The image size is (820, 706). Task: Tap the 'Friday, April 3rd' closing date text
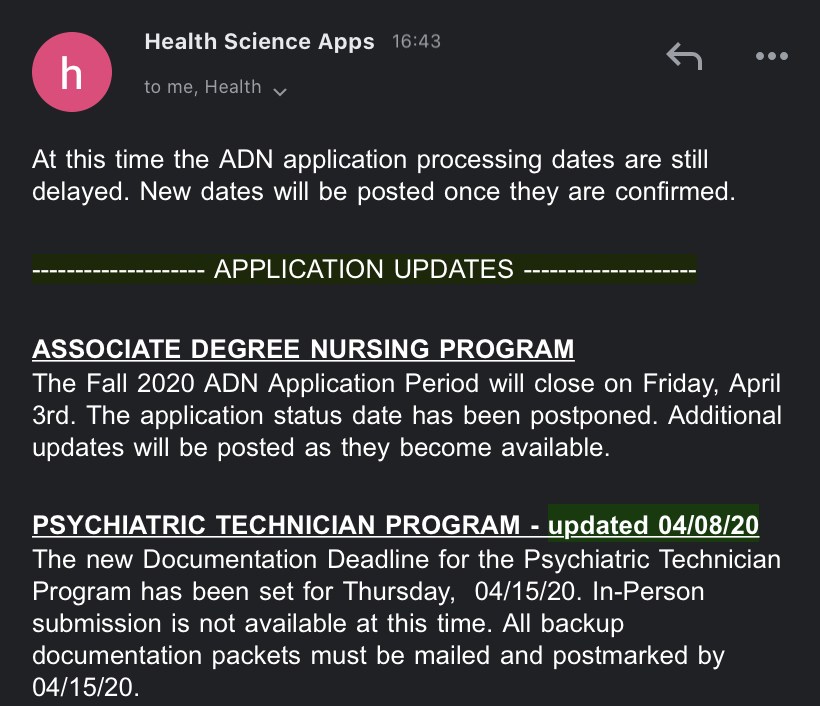coord(711,383)
